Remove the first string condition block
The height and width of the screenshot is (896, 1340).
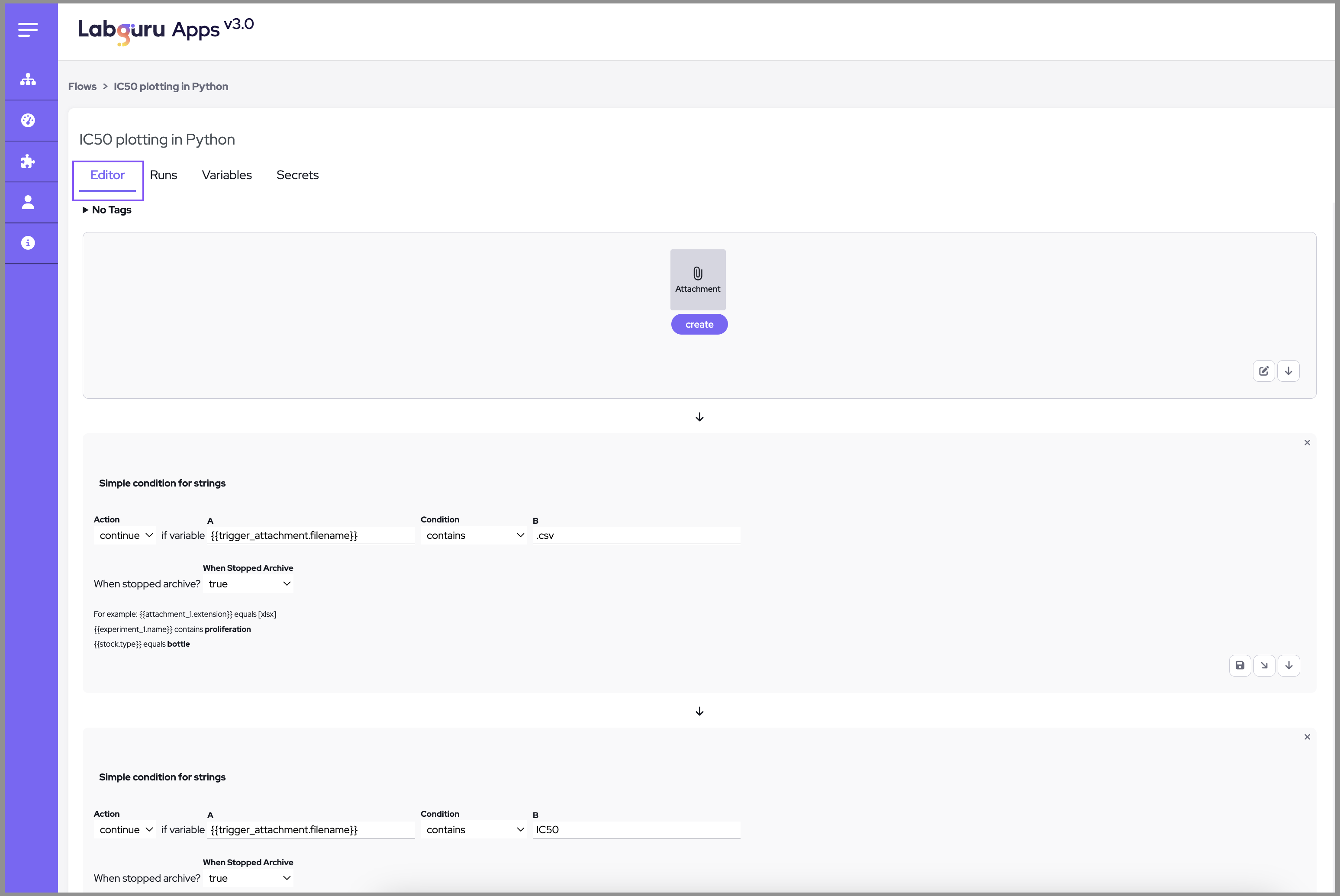tap(1307, 442)
